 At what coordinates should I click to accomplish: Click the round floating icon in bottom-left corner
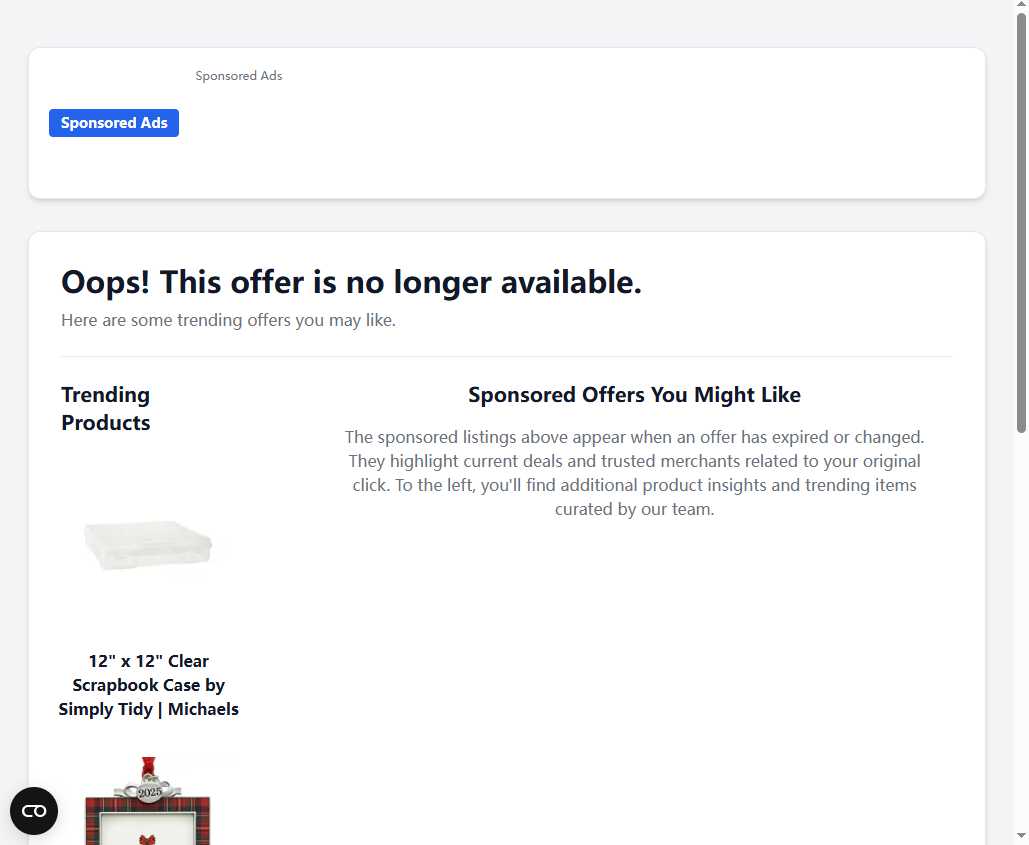pyautogui.click(x=34, y=811)
